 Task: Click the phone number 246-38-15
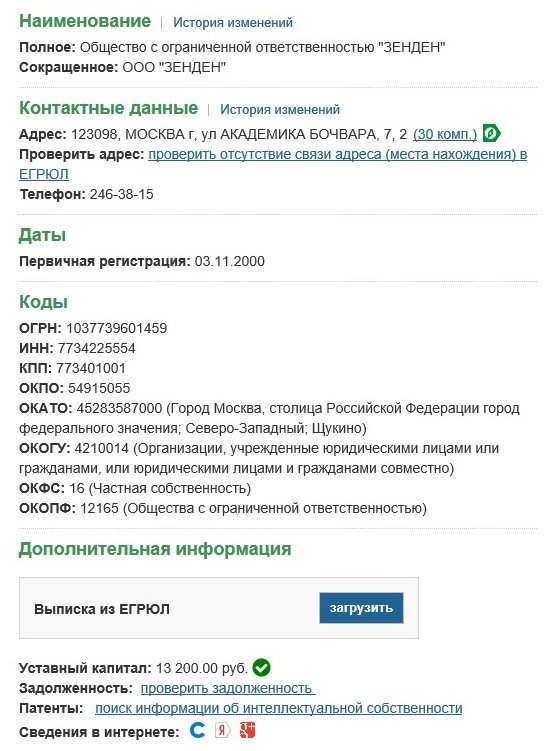pyautogui.click(x=122, y=194)
